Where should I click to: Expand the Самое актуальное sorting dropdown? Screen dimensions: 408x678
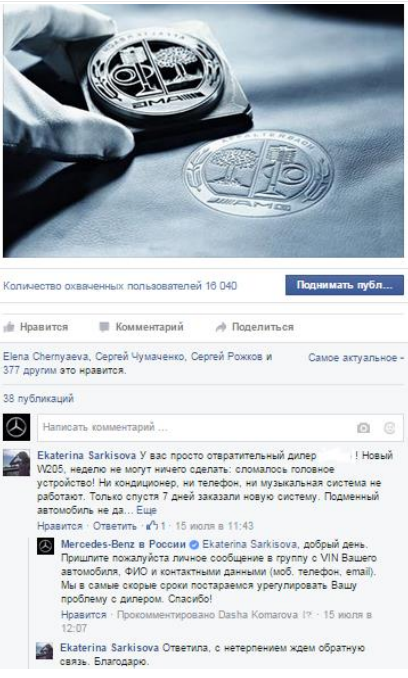pos(356,358)
